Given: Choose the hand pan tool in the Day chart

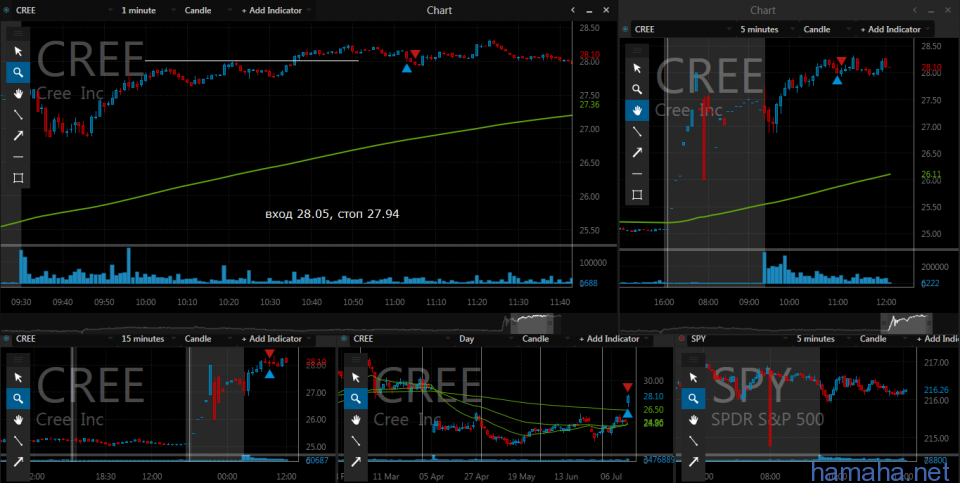Looking at the screenshot, I should coord(356,420).
